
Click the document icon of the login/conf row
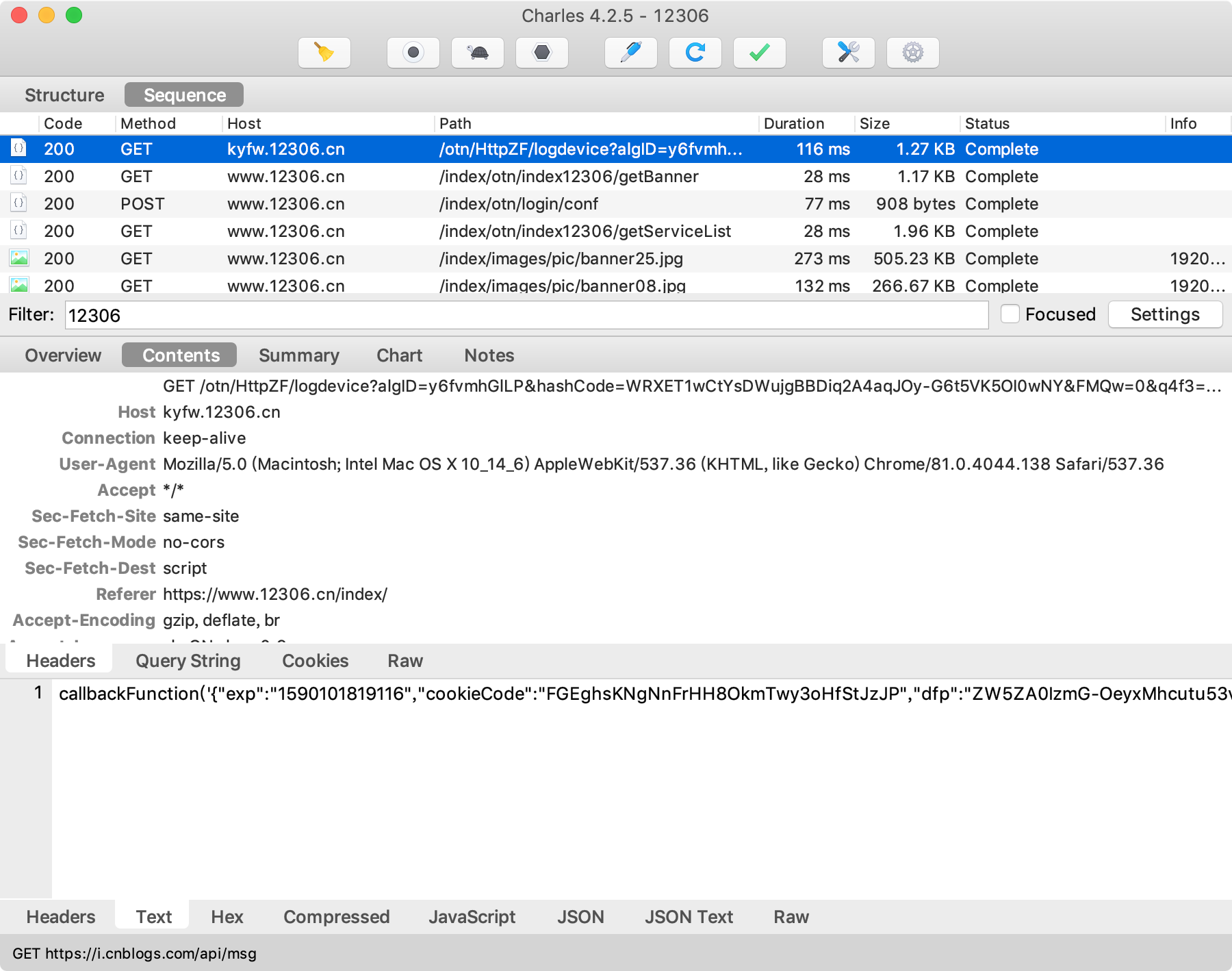[19, 203]
